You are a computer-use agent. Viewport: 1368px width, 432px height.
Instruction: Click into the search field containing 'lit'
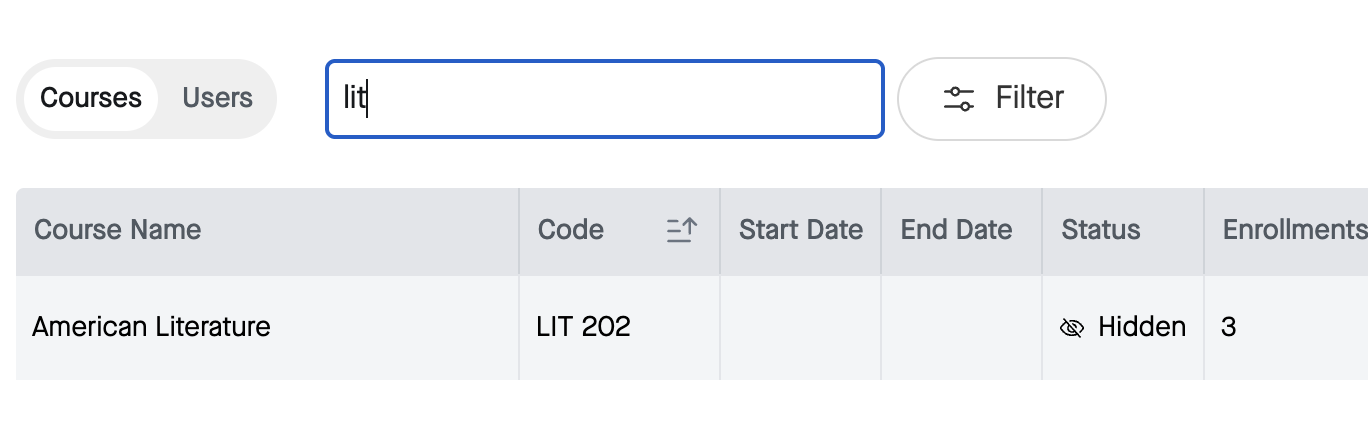click(605, 99)
